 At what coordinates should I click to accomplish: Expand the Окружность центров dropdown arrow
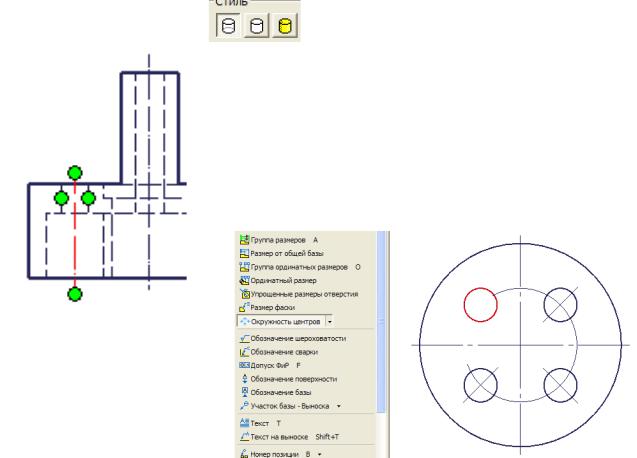click(330, 322)
